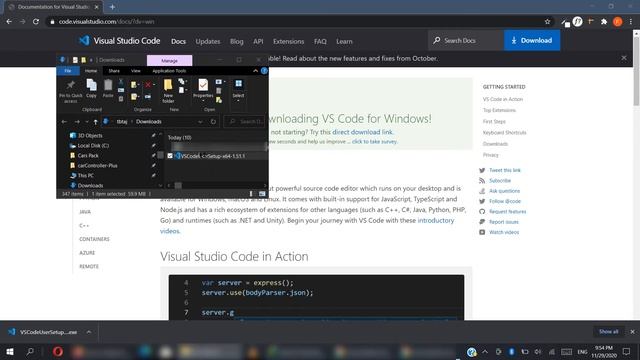The image size is (640, 360).
Task: Click in the Search Docs field
Action: [x=466, y=40]
